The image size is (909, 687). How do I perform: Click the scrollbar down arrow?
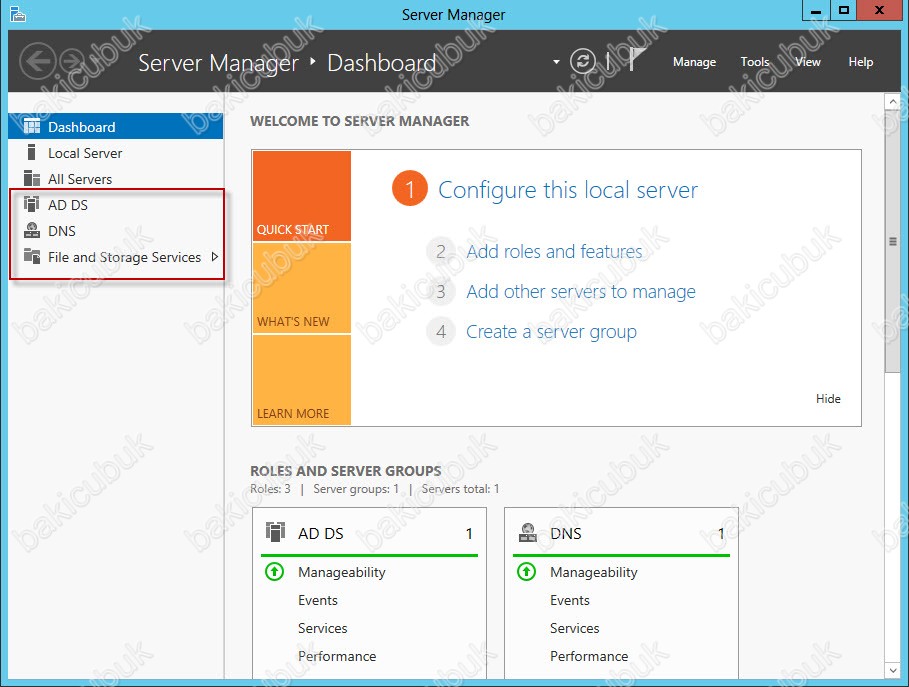tap(893, 670)
